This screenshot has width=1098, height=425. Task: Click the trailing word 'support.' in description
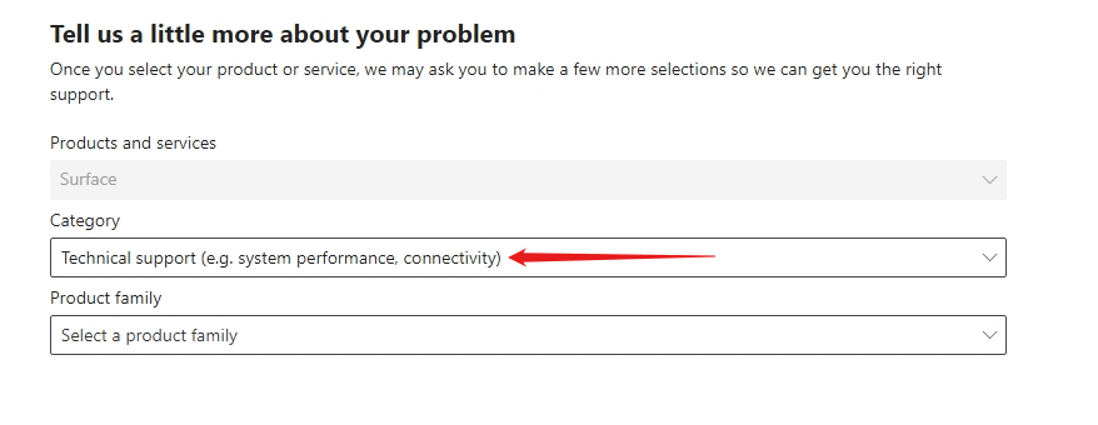[82, 95]
